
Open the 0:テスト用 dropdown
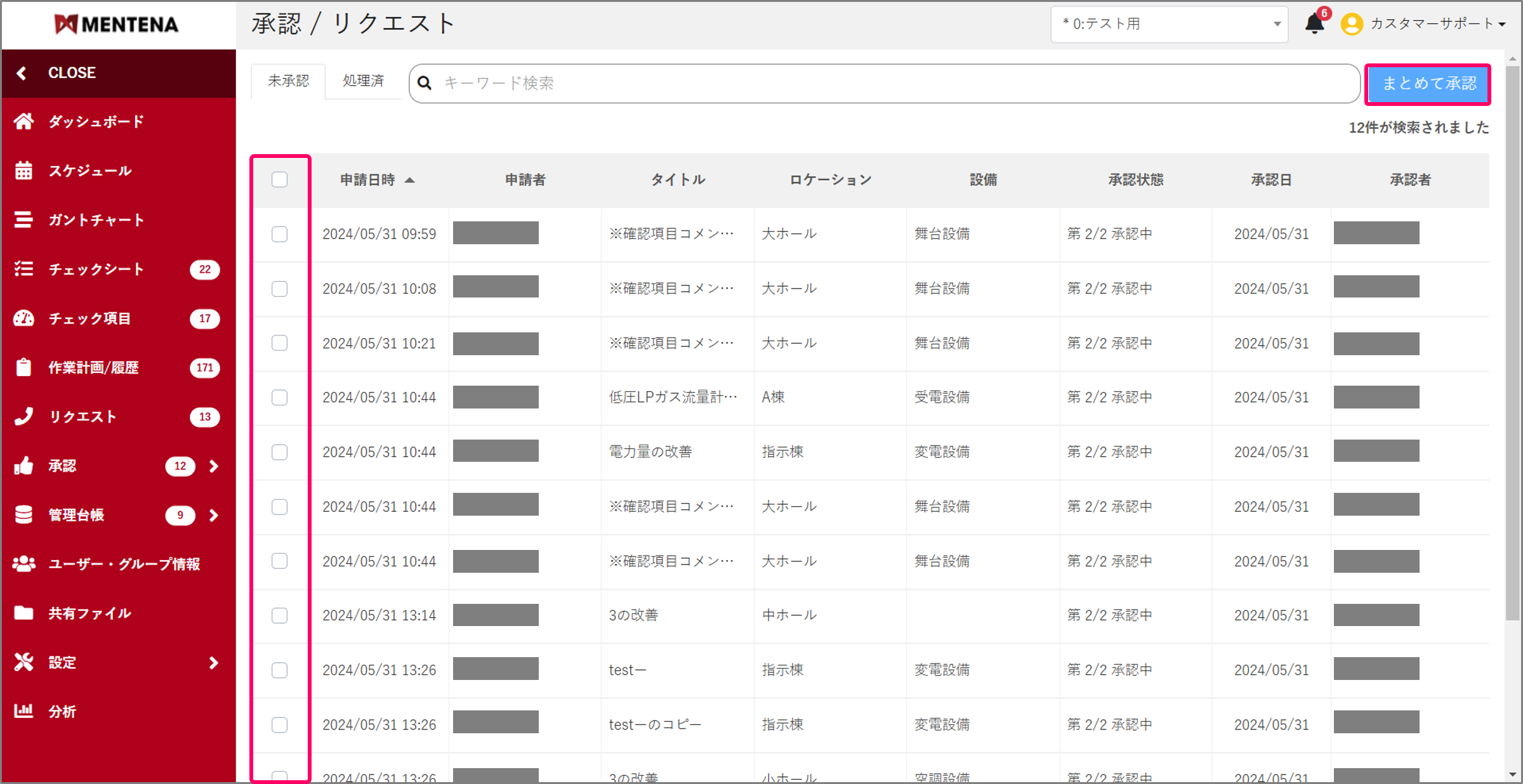tap(1169, 24)
